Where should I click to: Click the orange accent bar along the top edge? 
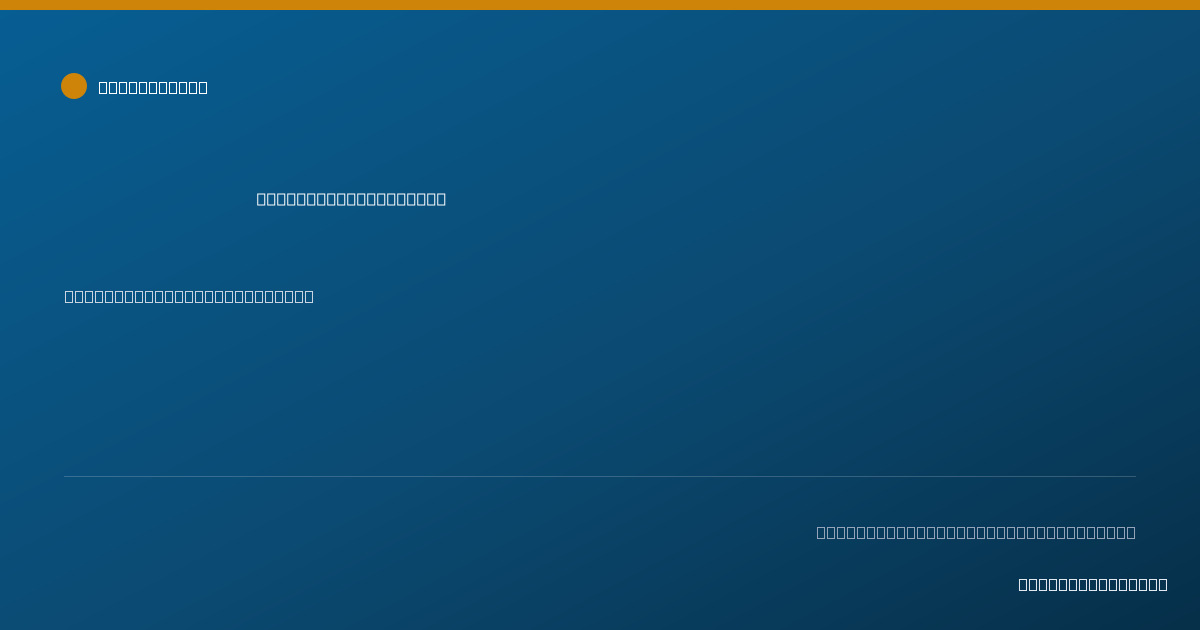tap(600, 5)
